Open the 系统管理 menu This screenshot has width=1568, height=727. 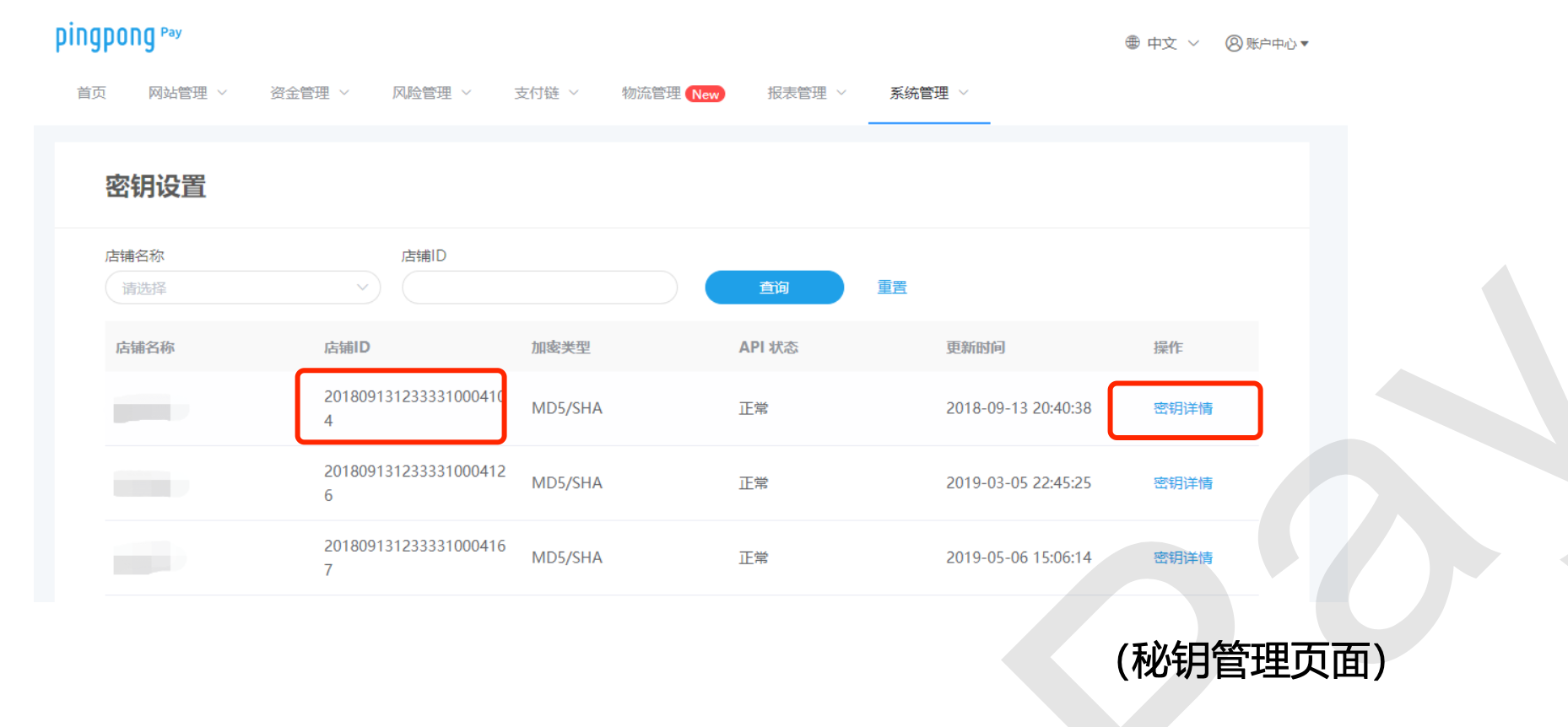pos(928,93)
